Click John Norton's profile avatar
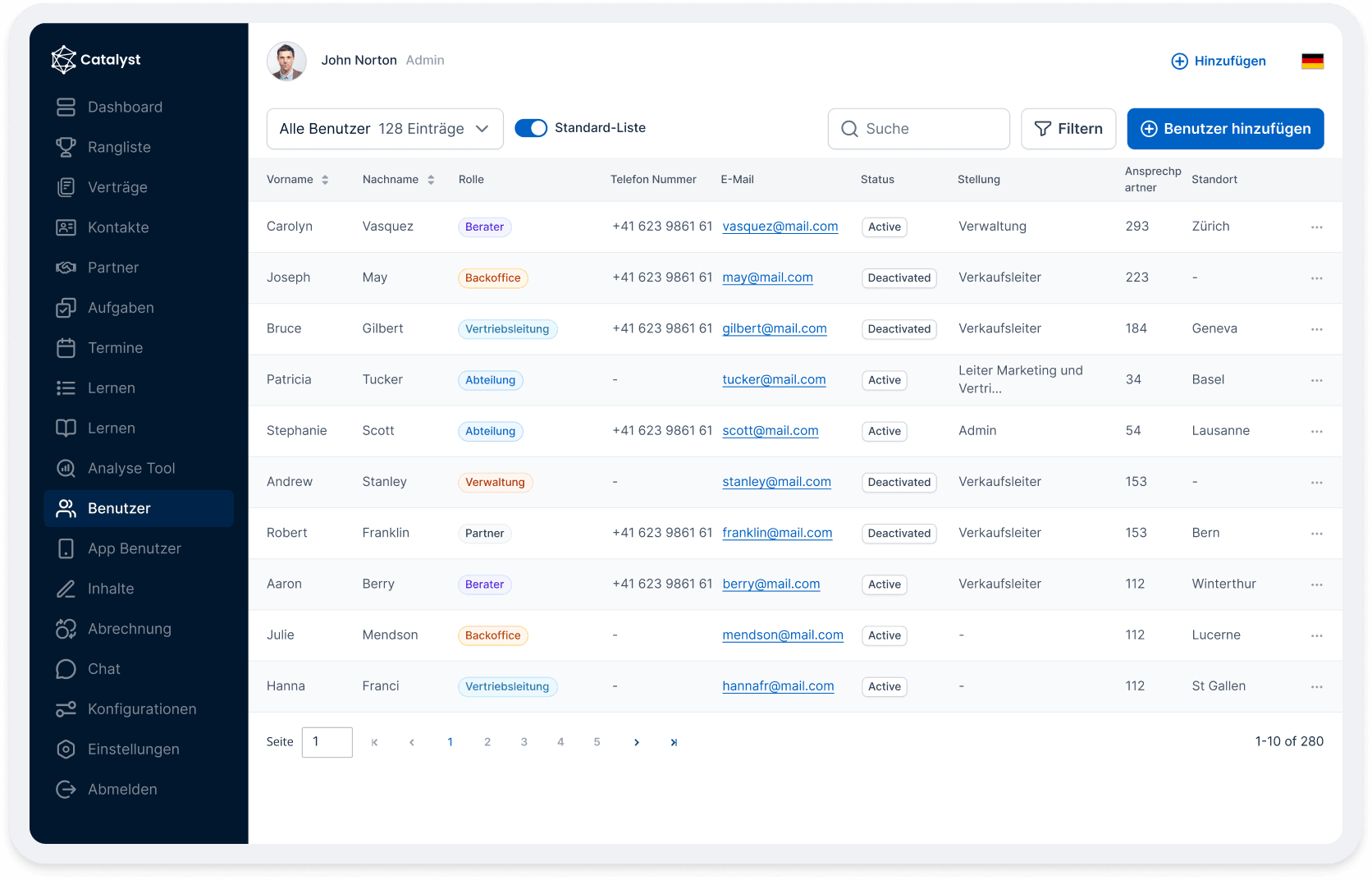 click(x=286, y=62)
